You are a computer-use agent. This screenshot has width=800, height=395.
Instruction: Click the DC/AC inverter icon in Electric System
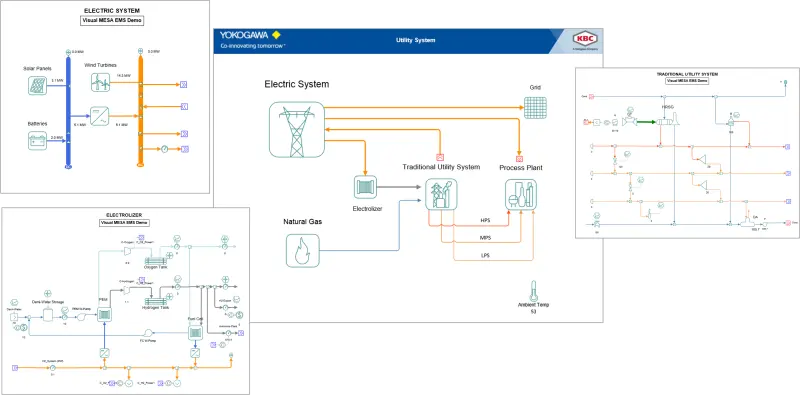[x=99, y=116]
